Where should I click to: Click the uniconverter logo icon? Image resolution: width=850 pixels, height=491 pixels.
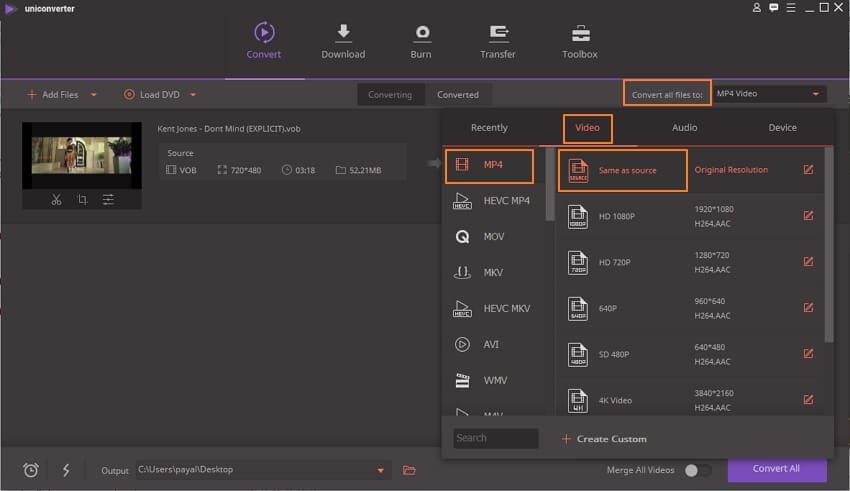click(x=10, y=9)
